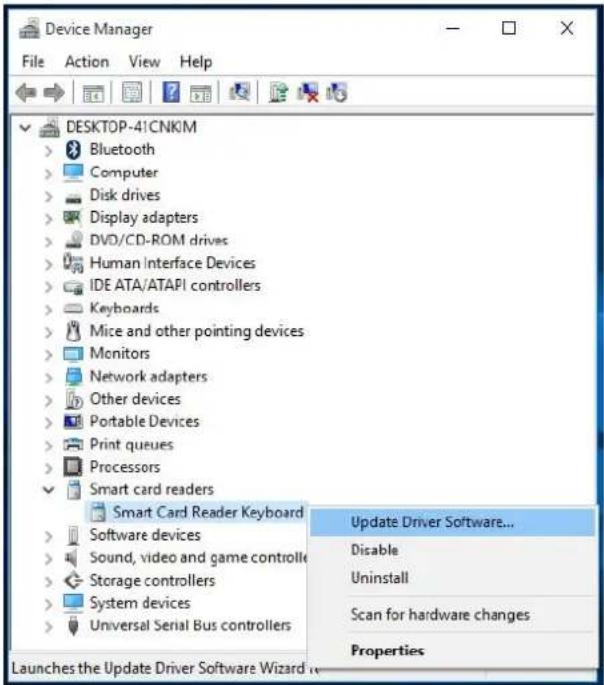Select the Sound, video and game controllers row
This screenshot has width=604, height=685.
point(198,558)
